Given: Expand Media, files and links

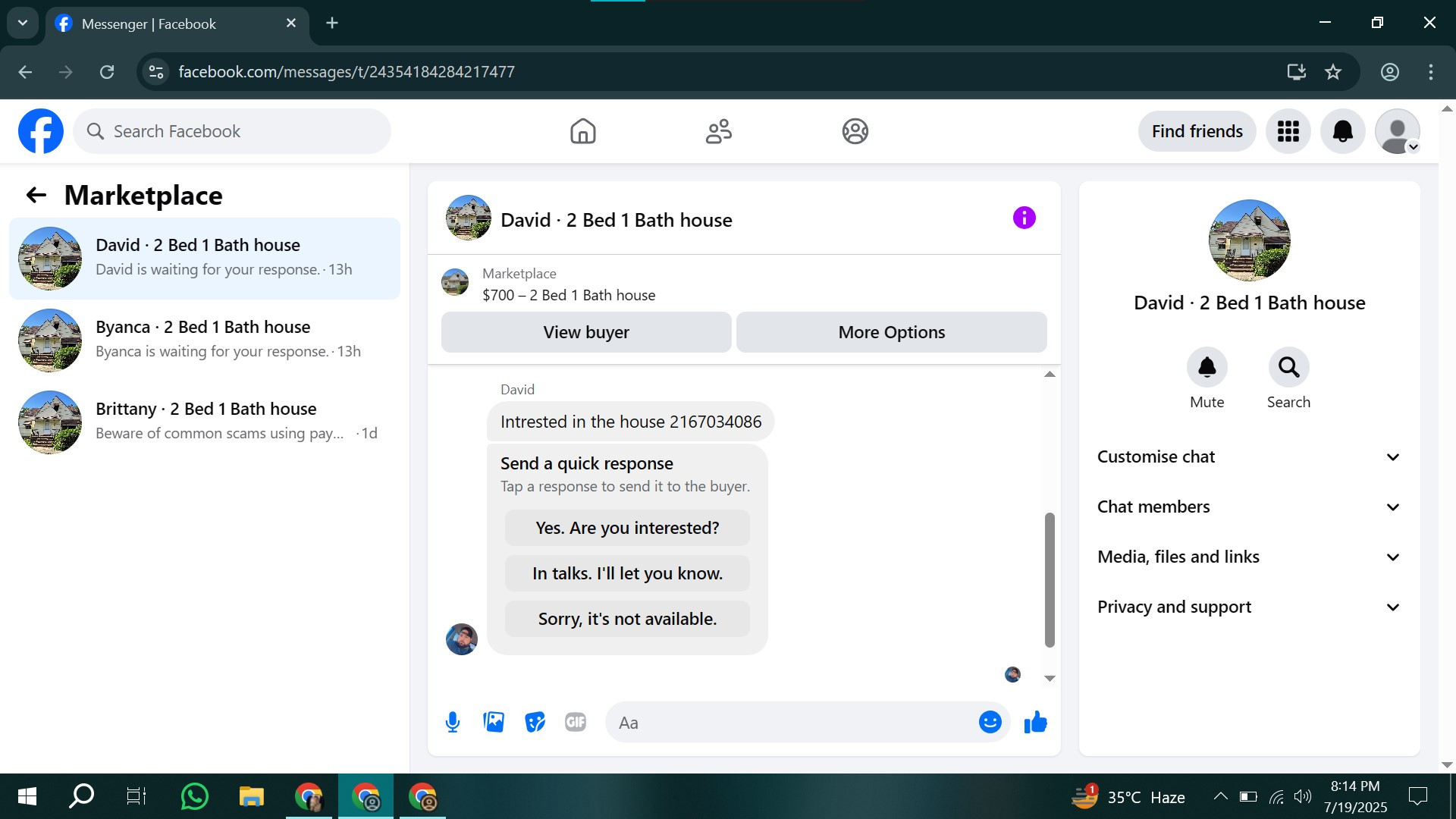Looking at the screenshot, I should 1248,557.
